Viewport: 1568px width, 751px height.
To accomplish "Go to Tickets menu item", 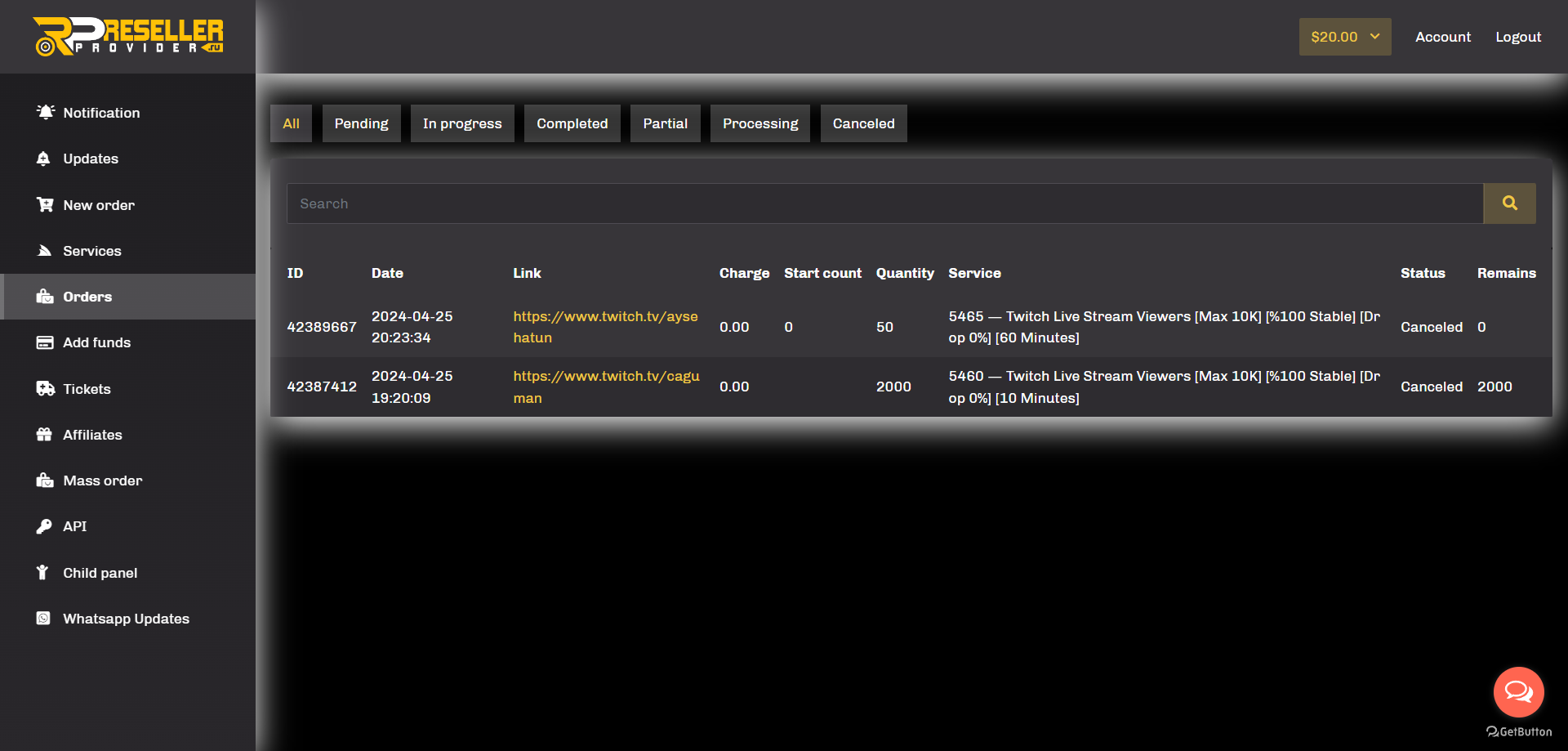I will point(128,389).
